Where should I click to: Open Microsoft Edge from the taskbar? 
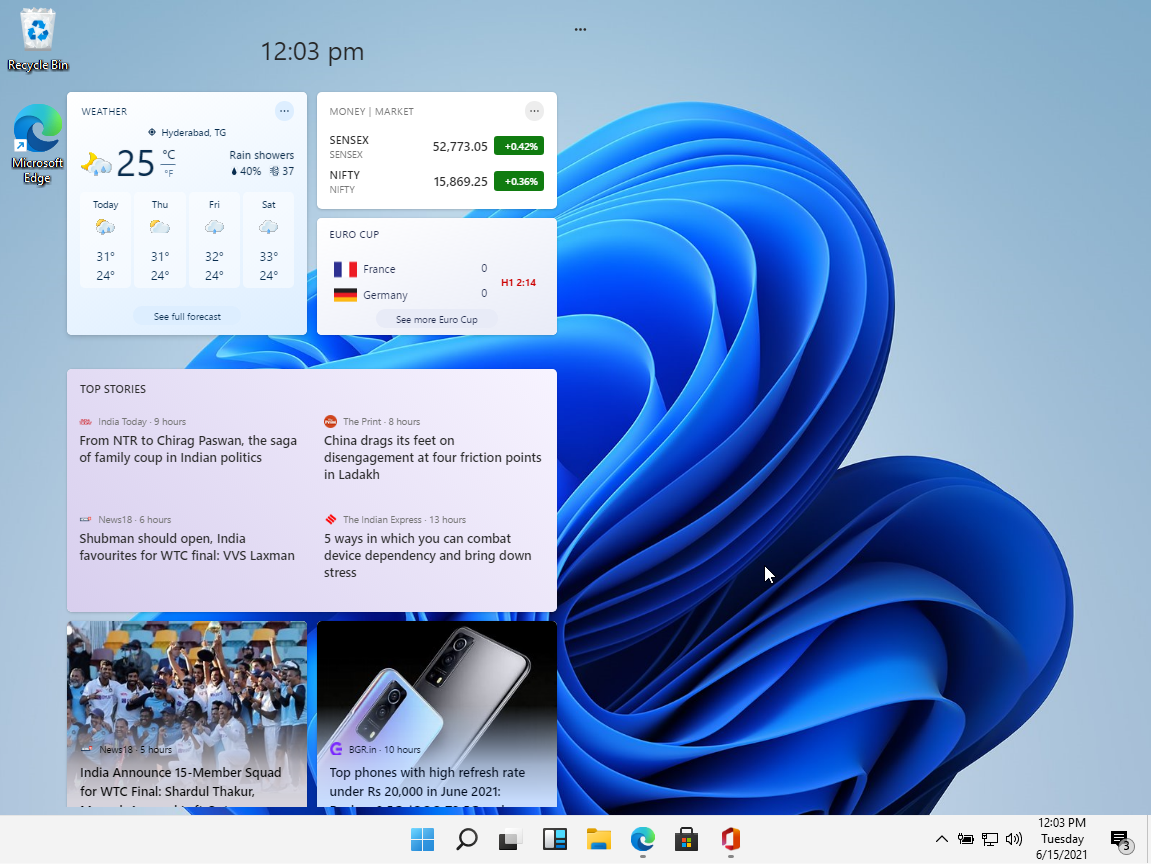[x=641, y=840]
